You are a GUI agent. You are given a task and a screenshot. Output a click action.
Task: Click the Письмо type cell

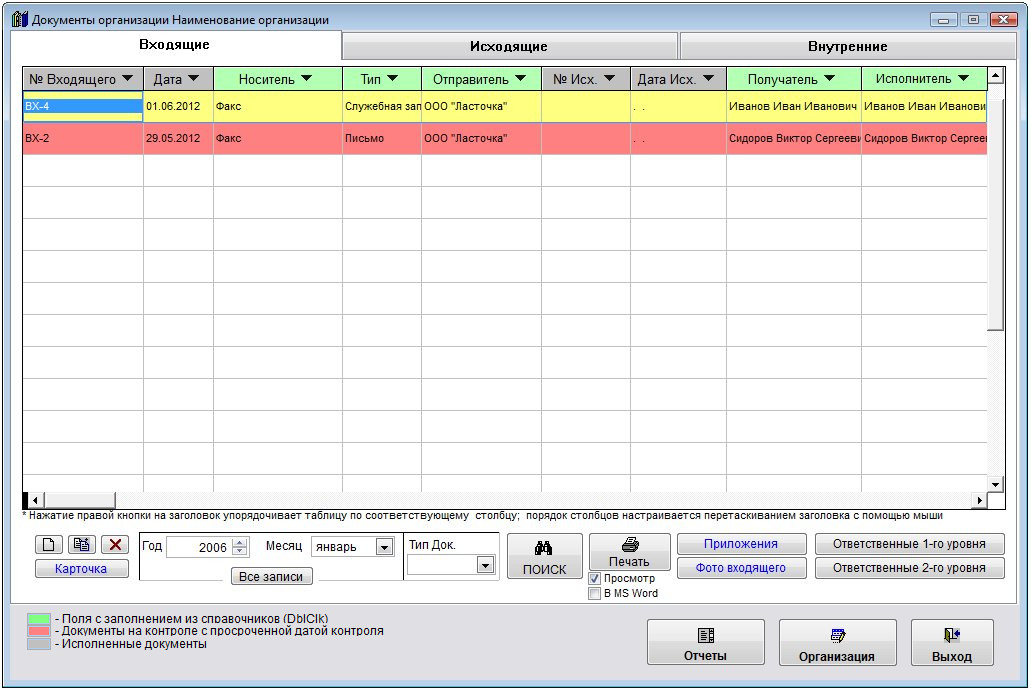click(x=382, y=138)
